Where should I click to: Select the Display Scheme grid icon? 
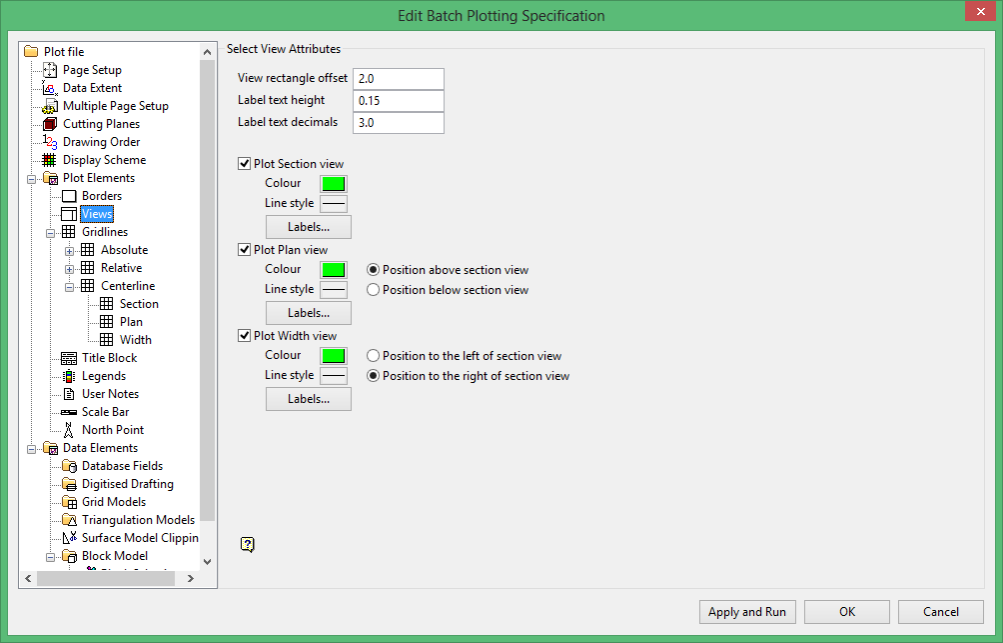[x=49, y=160]
